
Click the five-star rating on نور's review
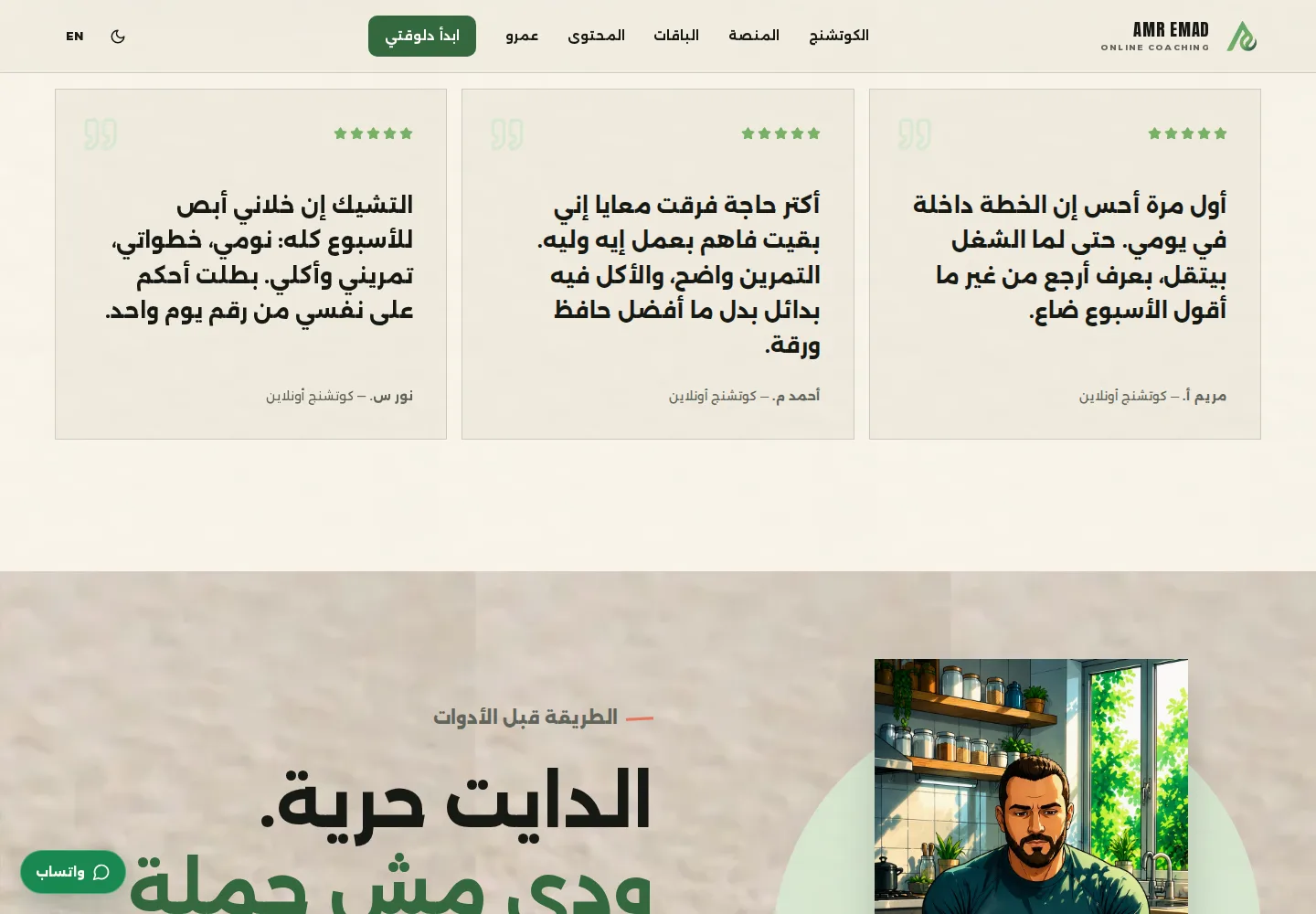(374, 133)
